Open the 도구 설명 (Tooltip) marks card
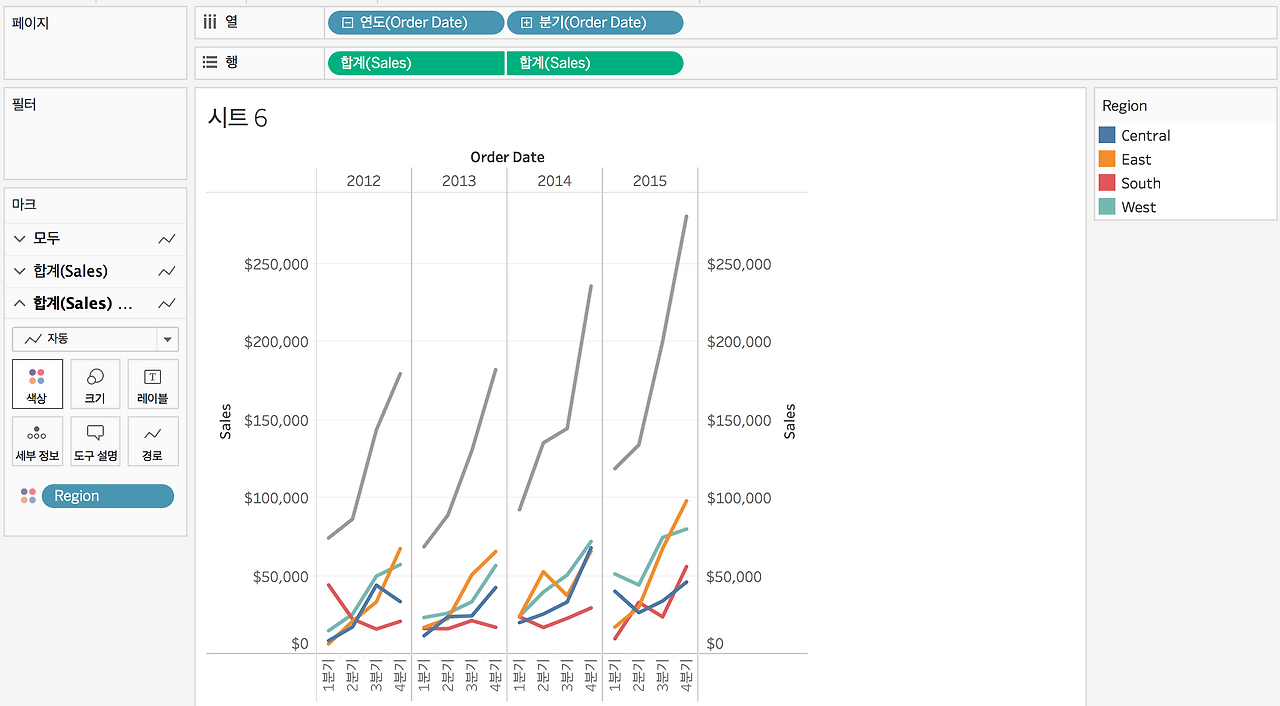Viewport: 1280px width, 706px height. point(95,442)
